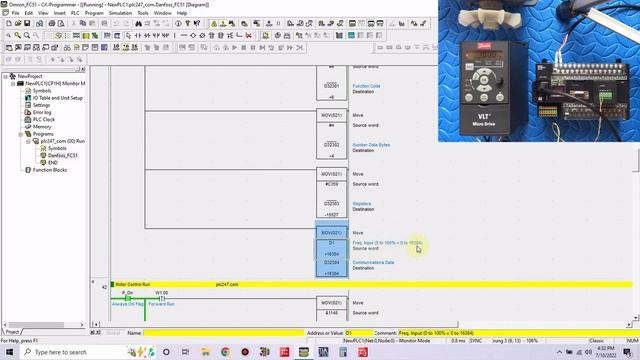Toggle the Show Rung Annotations yellow icon
Viewport: 640px width, 360px height.
click(x=86, y=36)
